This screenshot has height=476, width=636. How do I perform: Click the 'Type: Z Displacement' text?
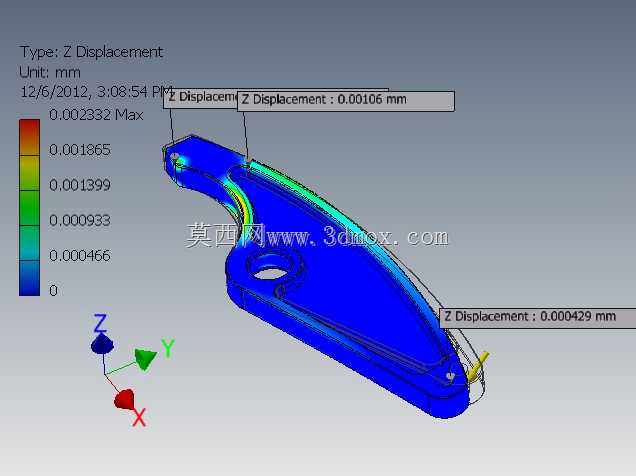tap(91, 52)
